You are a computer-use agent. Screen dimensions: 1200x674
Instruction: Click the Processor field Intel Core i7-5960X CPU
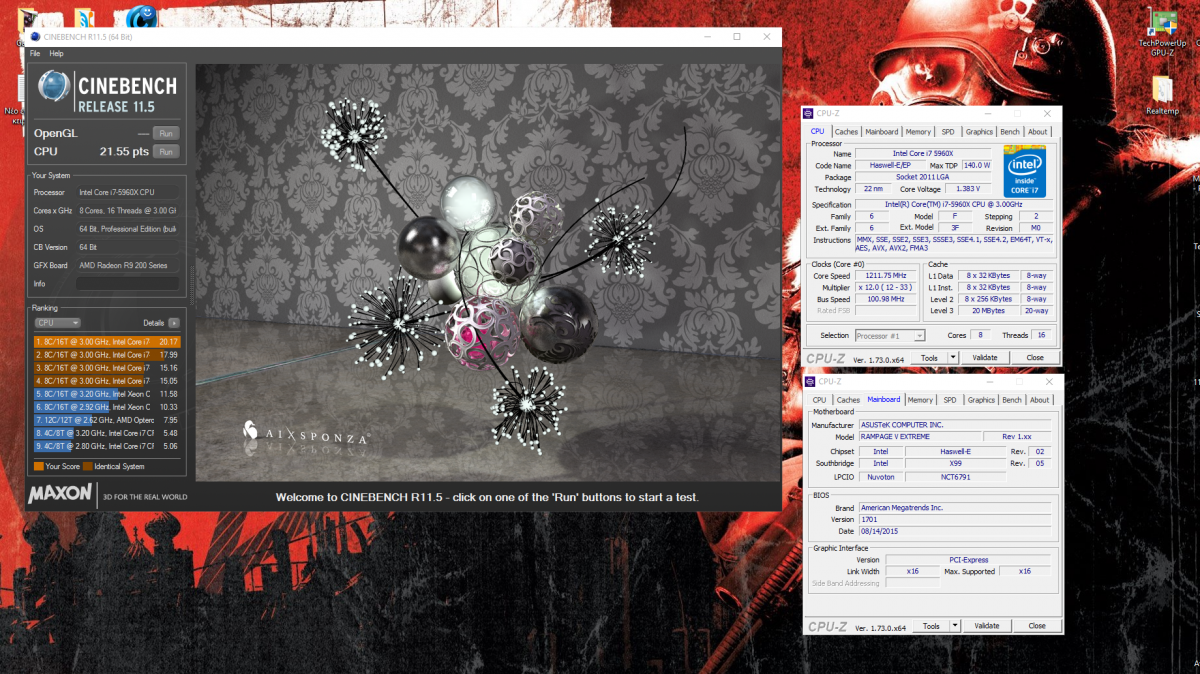pos(127,192)
